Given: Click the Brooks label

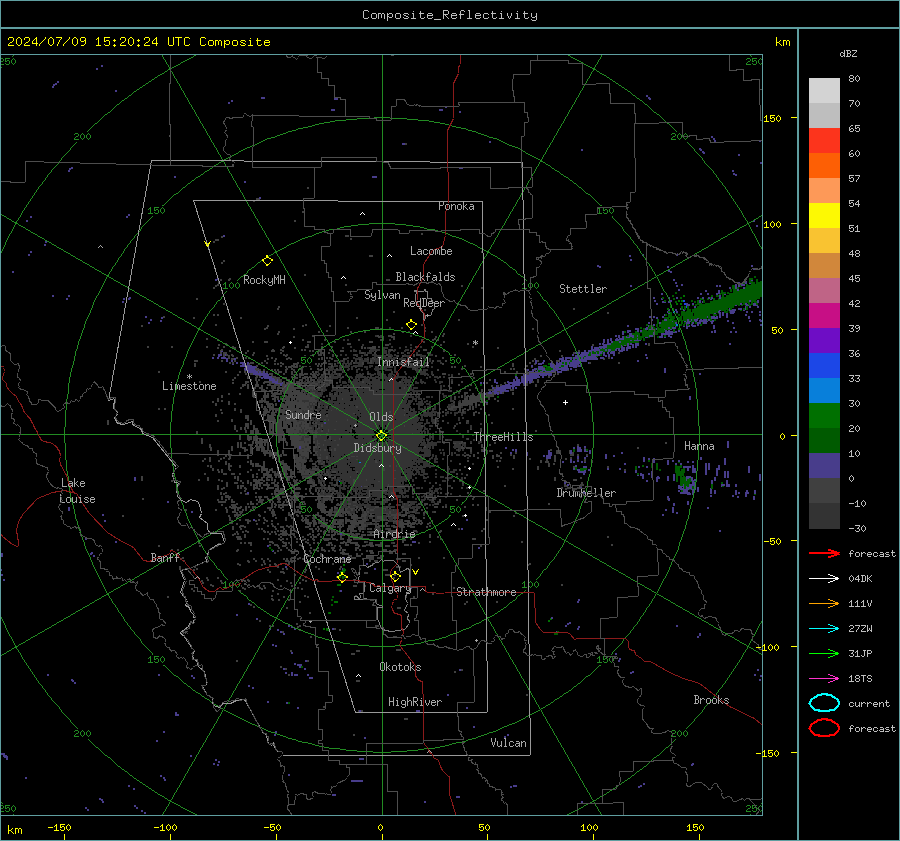Looking at the screenshot, I should (x=711, y=700).
